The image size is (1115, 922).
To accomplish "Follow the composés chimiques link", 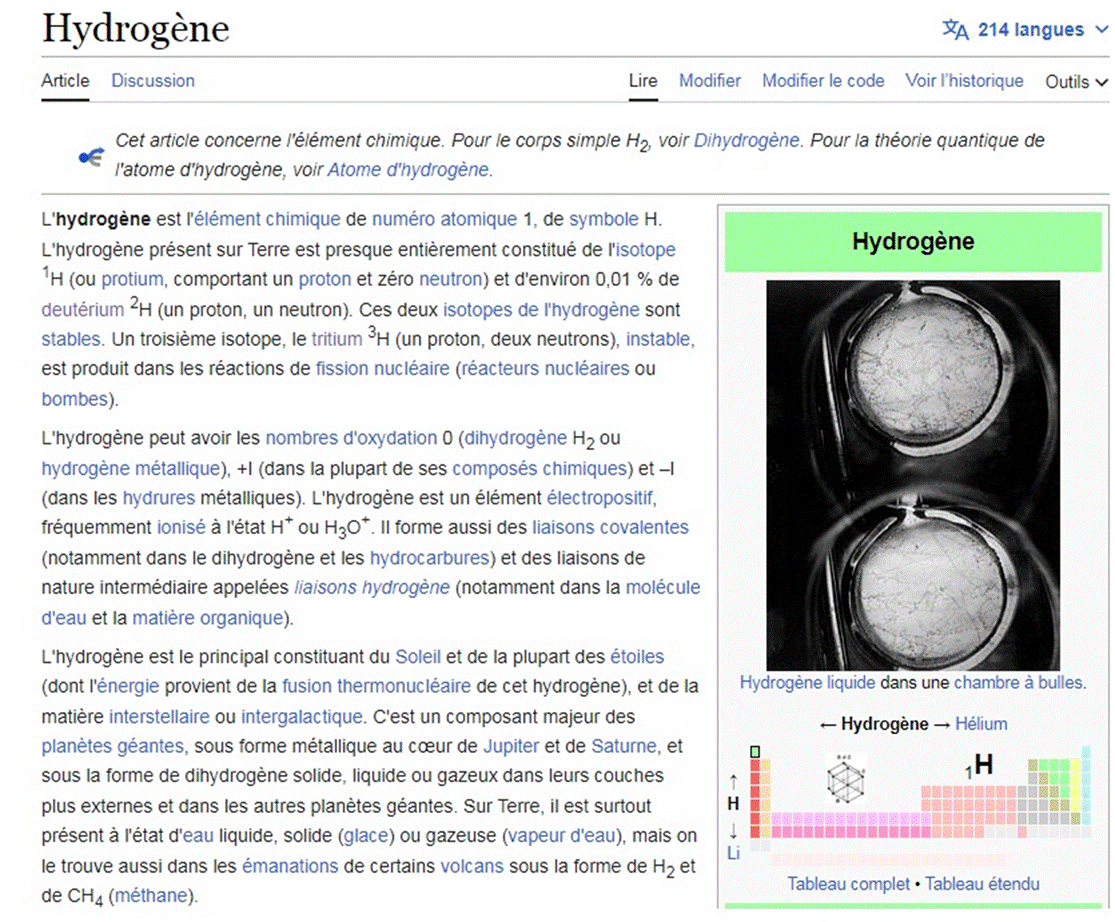I will click(540, 469).
